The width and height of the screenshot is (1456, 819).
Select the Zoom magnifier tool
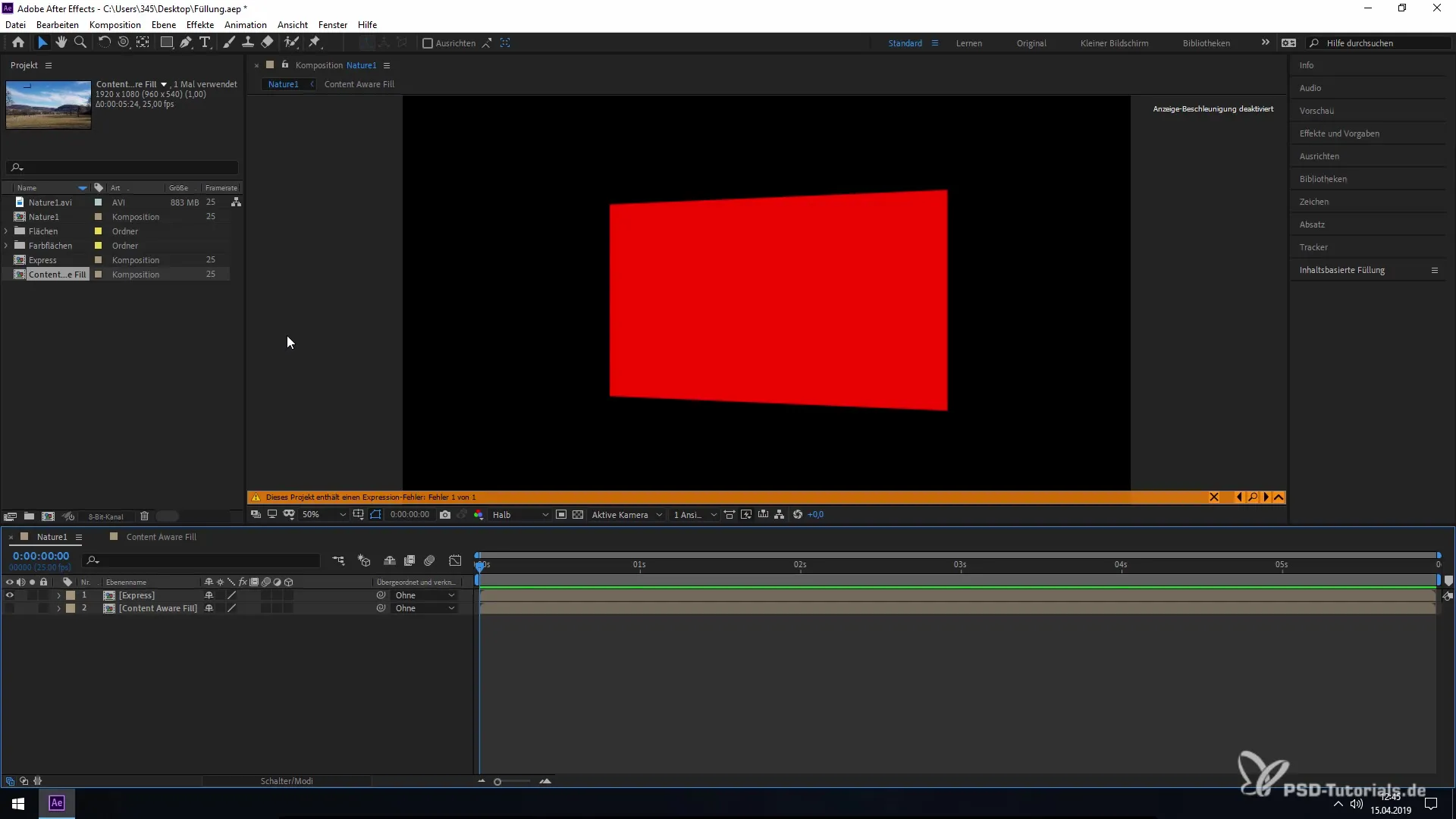80,42
